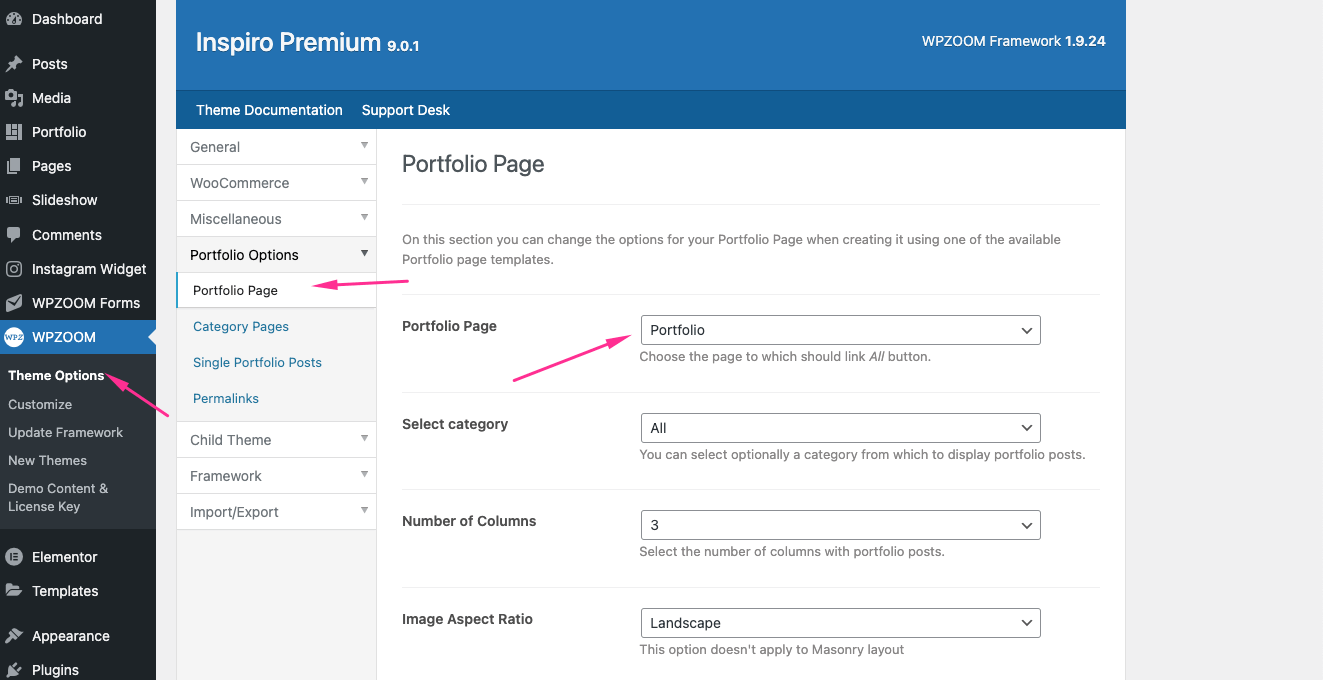Image resolution: width=1323 pixels, height=680 pixels.
Task: Click the Appearance paintbrush icon
Action: [x=14, y=636]
